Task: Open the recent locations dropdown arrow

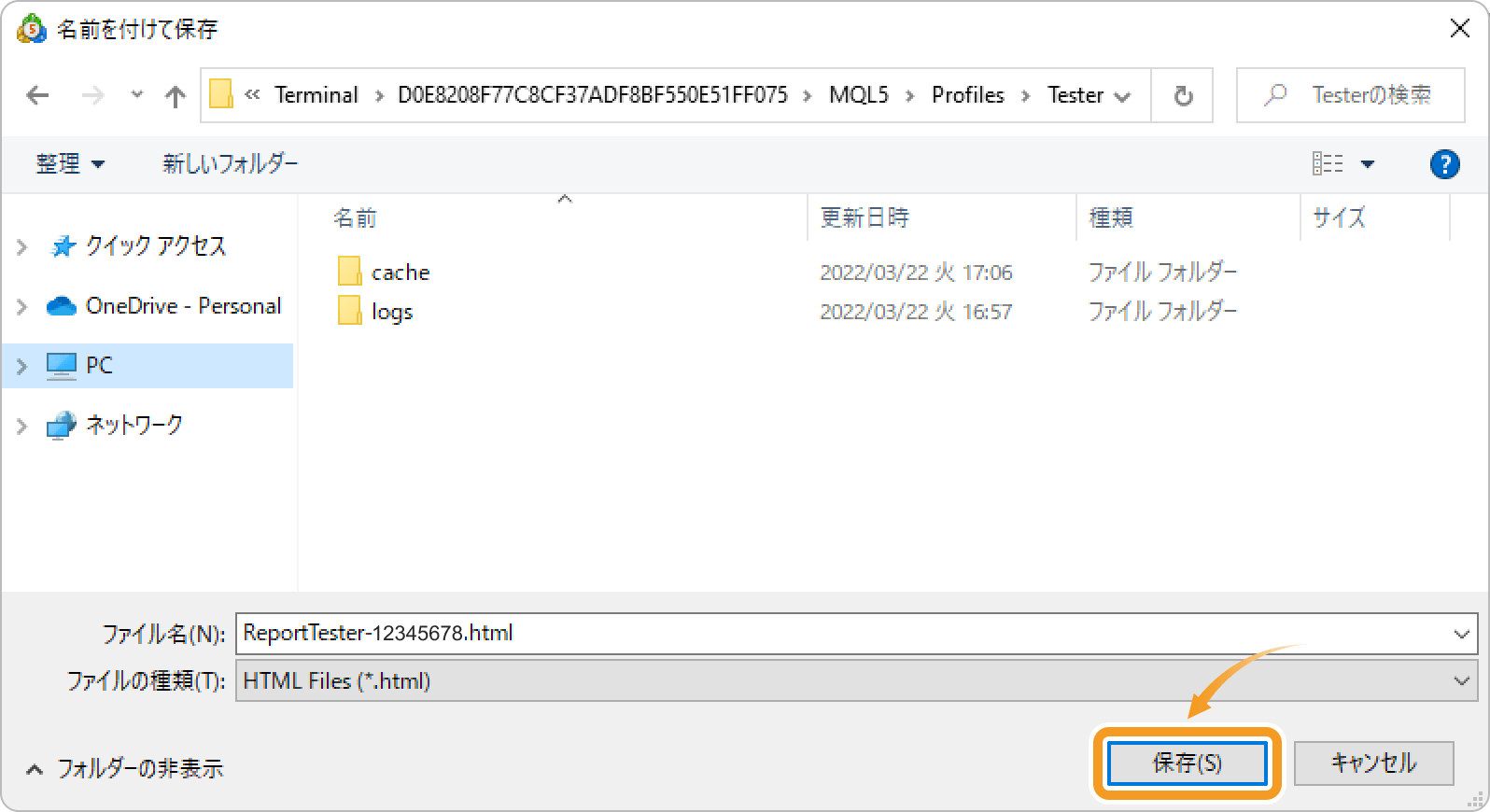Action: 137,94
